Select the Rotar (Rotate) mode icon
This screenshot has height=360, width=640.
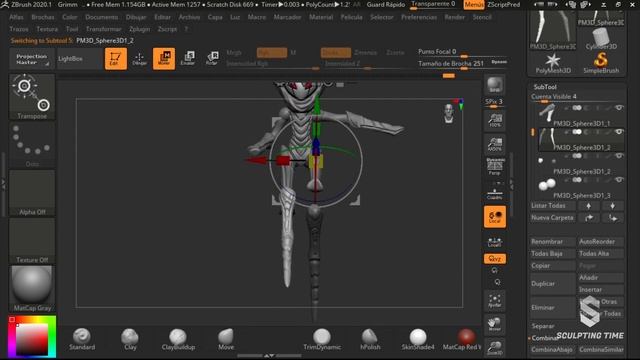tap(212, 59)
